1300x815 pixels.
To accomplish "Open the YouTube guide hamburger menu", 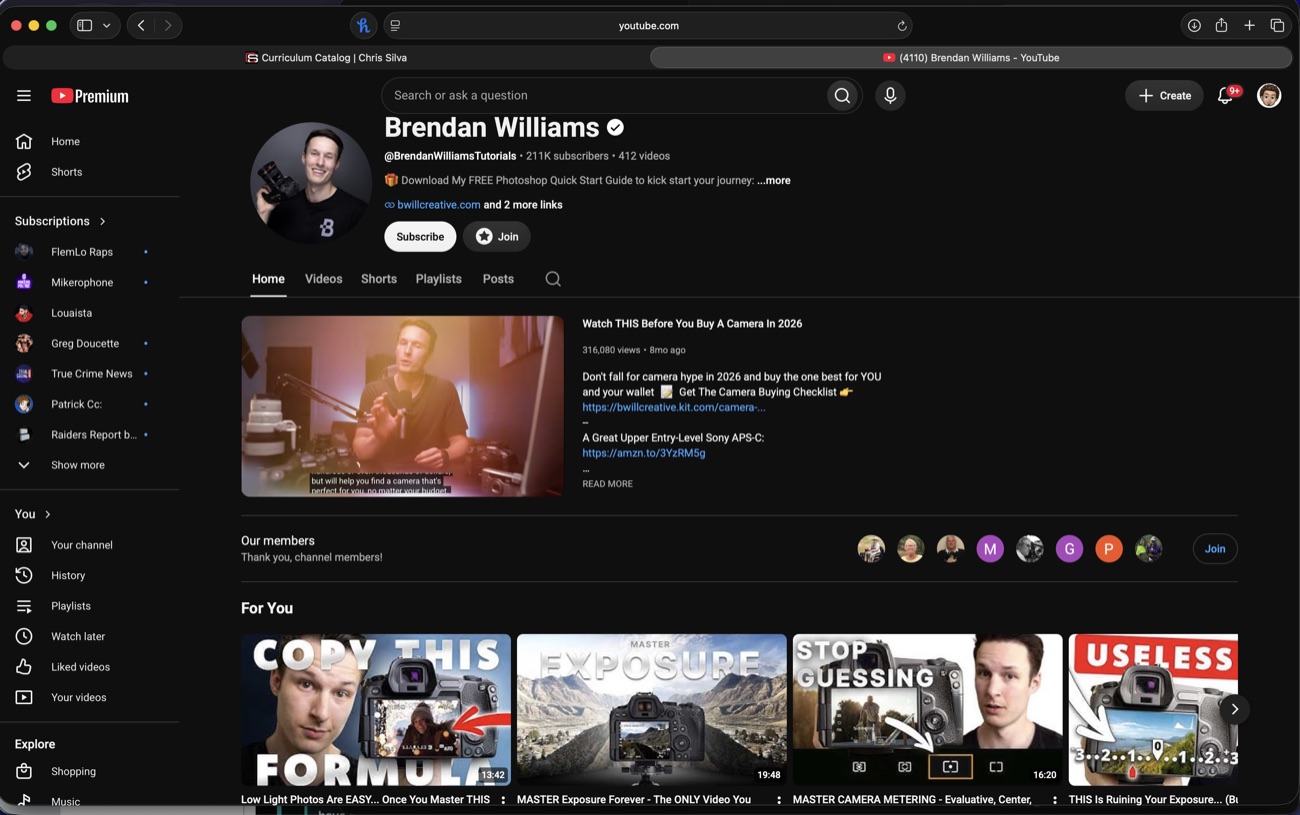I will coord(24,96).
